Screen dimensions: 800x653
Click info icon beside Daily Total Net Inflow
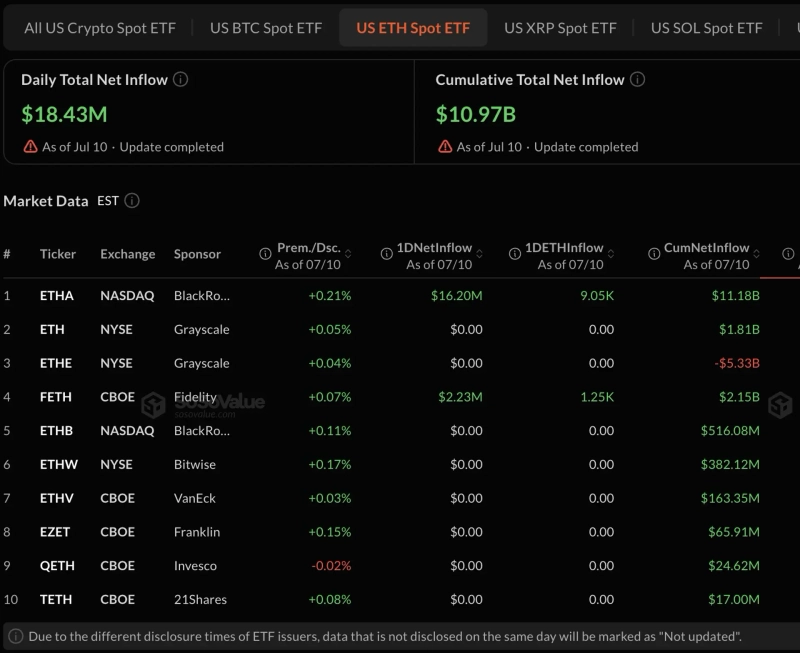[x=181, y=80]
